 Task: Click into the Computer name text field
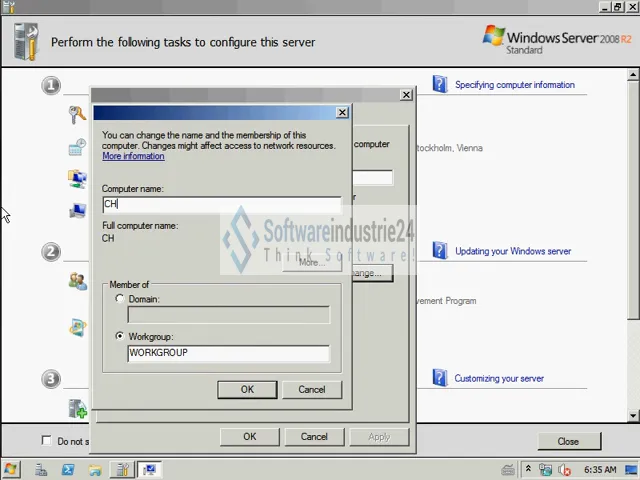coord(222,204)
